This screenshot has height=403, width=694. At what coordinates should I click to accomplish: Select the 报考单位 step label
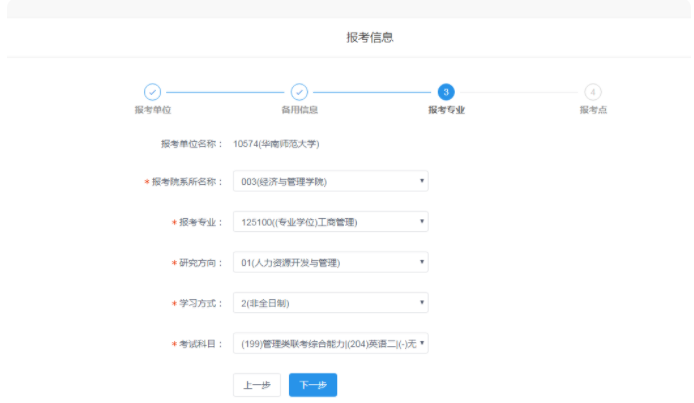153,110
